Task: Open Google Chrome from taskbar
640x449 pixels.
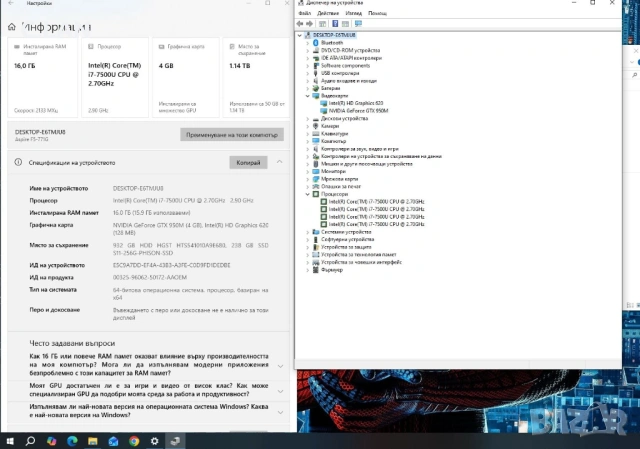Action: click(x=134, y=441)
